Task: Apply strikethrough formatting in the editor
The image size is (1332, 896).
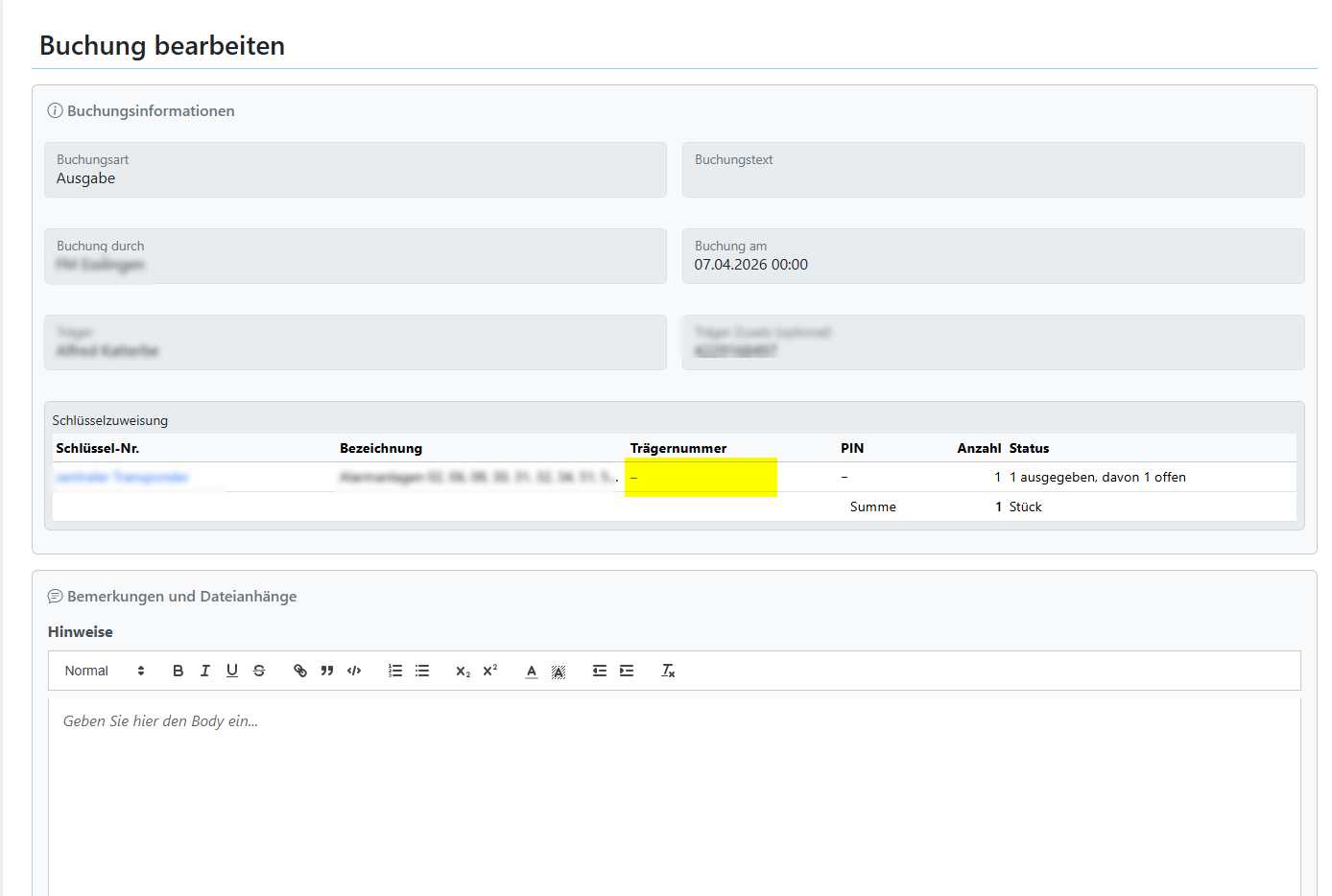Action: click(x=258, y=671)
